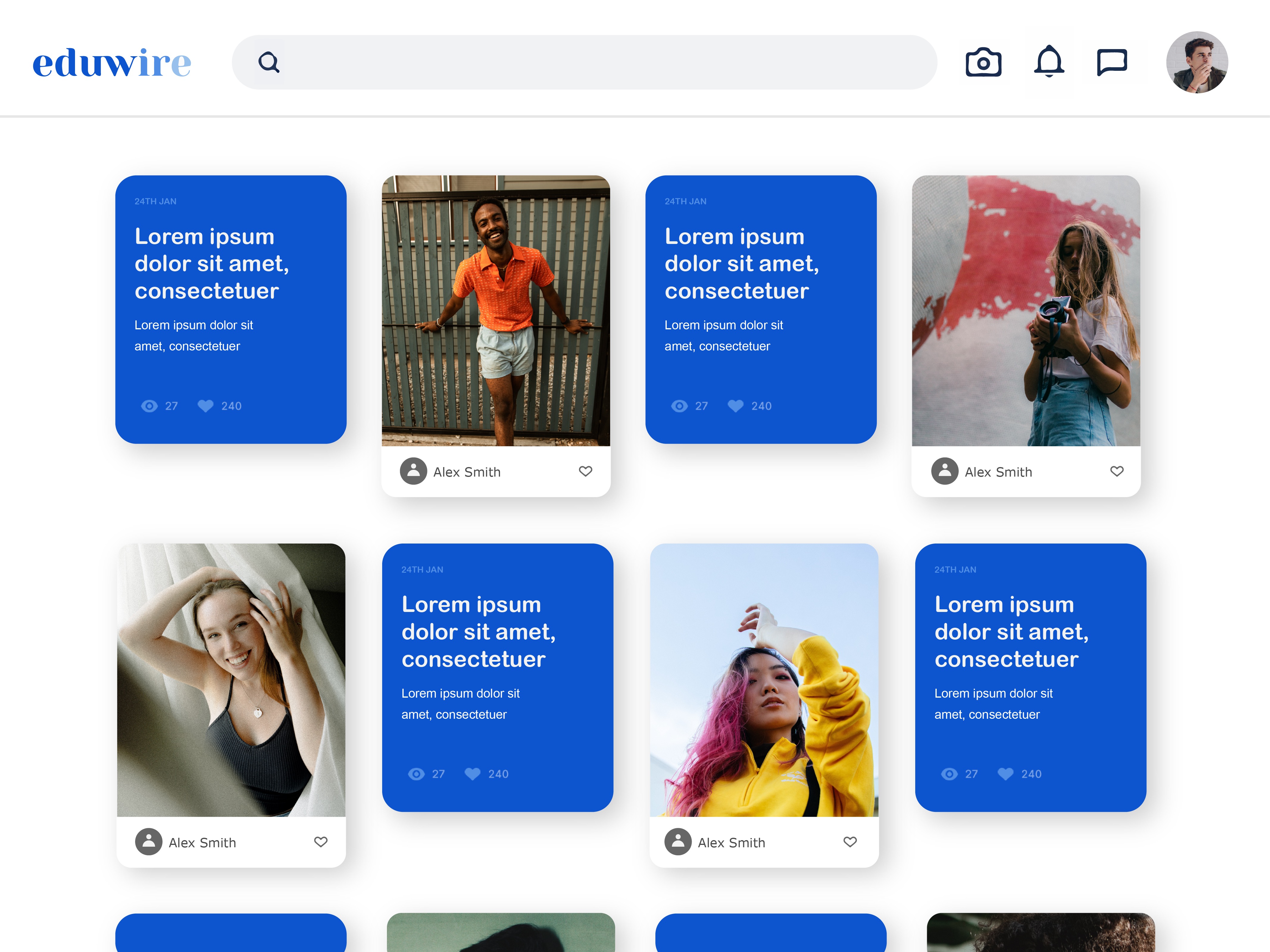Open the notifications bell
Image resolution: width=1270 pixels, height=952 pixels.
point(1049,61)
